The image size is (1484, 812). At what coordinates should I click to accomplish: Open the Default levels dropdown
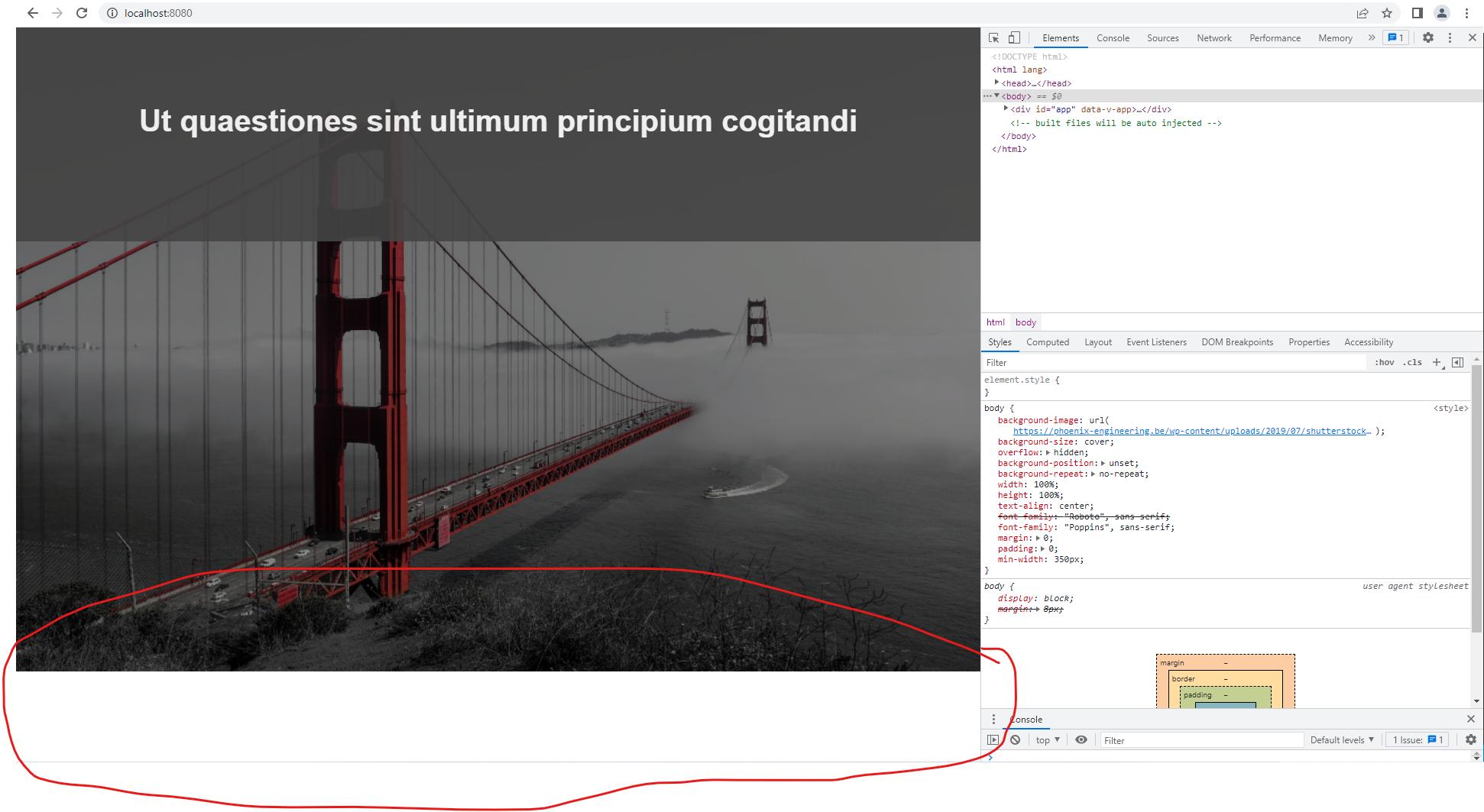1342,739
